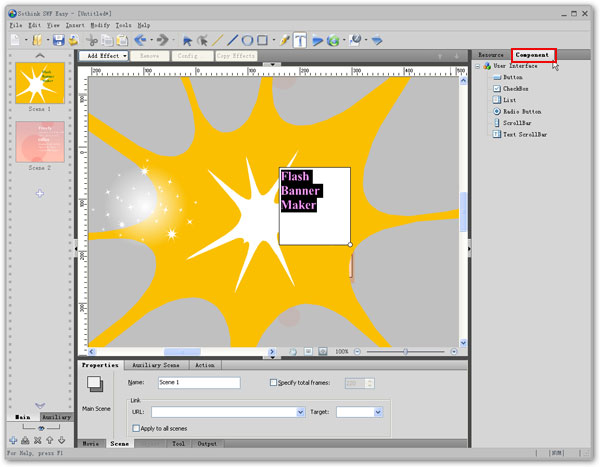
Task: Switch to the Movie bottom tab
Action: tap(91, 444)
